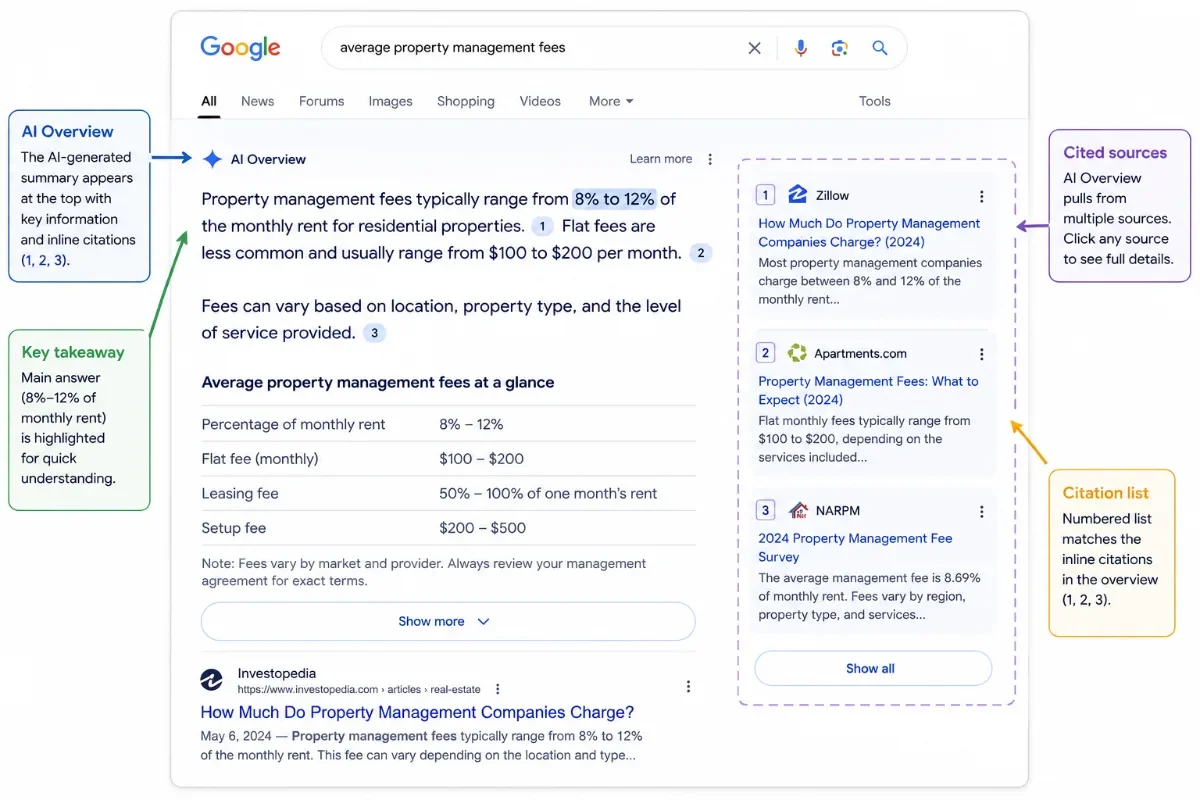
Task: Expand AI Overview with Show more
Action: (448, 621)
